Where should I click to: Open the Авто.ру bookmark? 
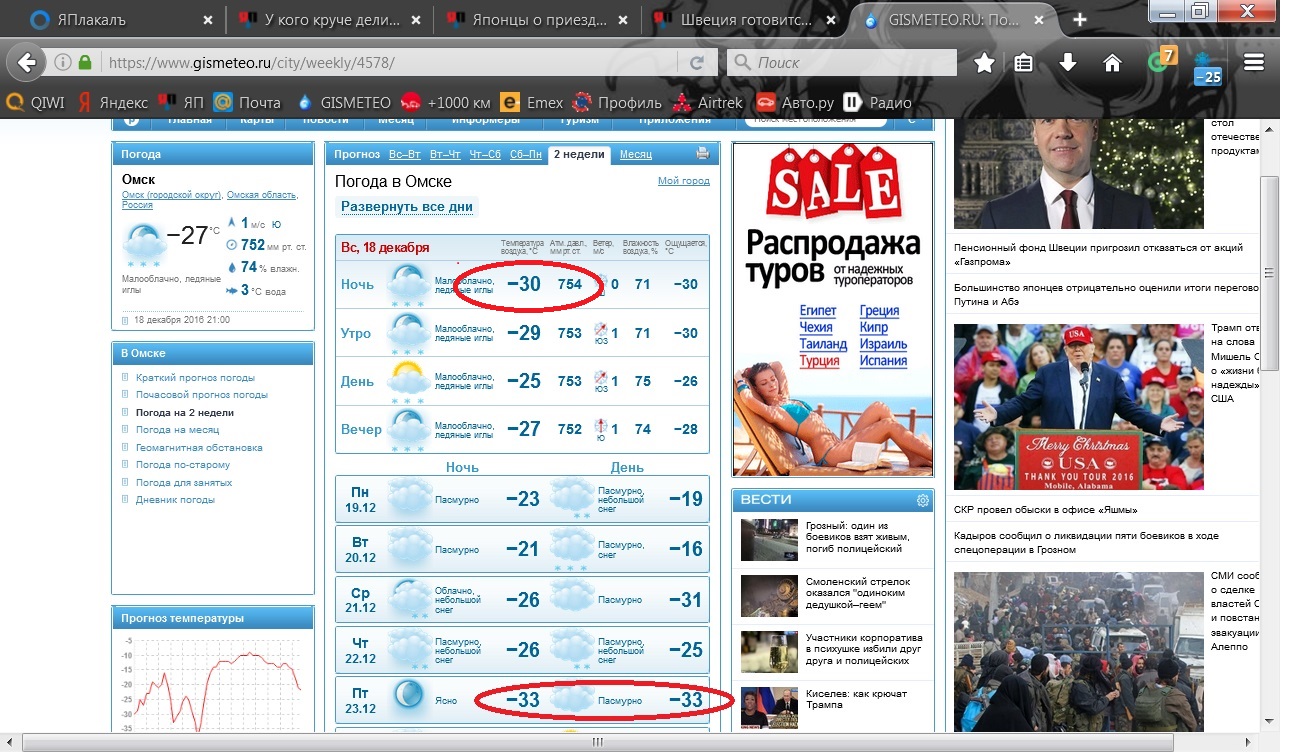[795, 102]
